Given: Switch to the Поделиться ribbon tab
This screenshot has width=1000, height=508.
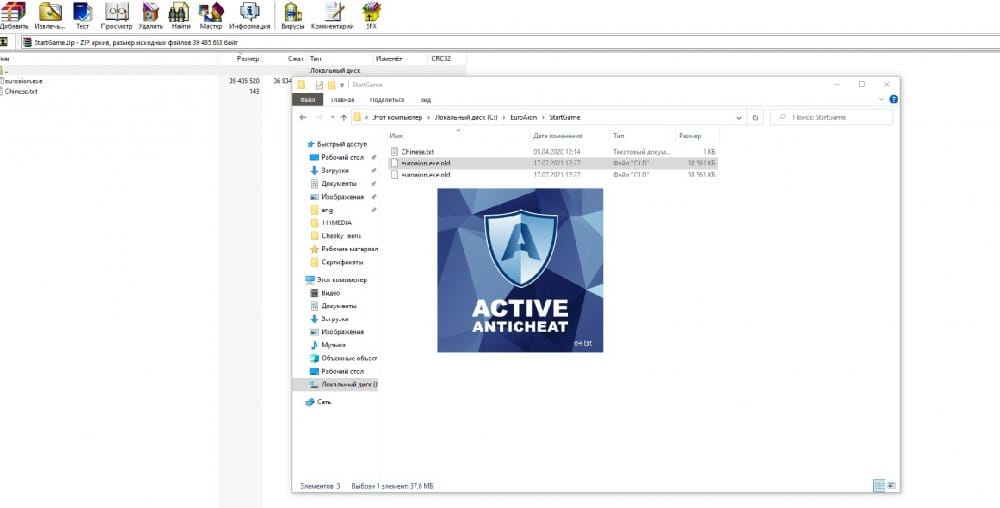Looking at the screenshot, I should click(x=386, y=99).
